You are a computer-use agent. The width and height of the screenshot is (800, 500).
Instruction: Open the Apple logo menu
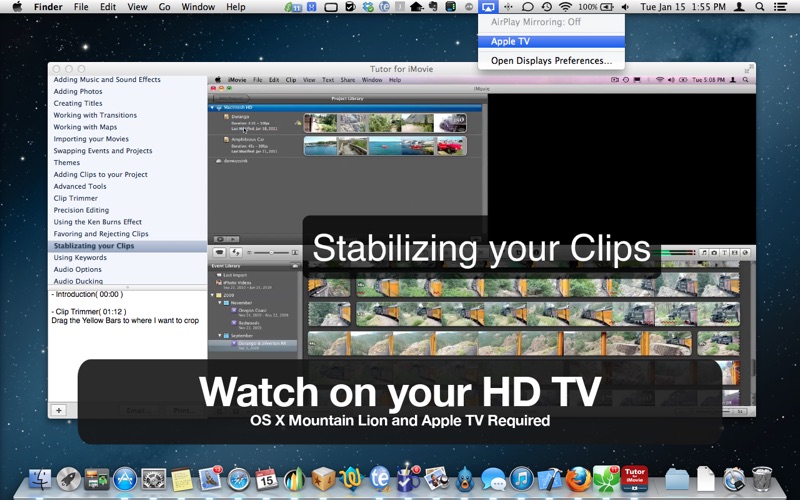click(x=17, y=7)
